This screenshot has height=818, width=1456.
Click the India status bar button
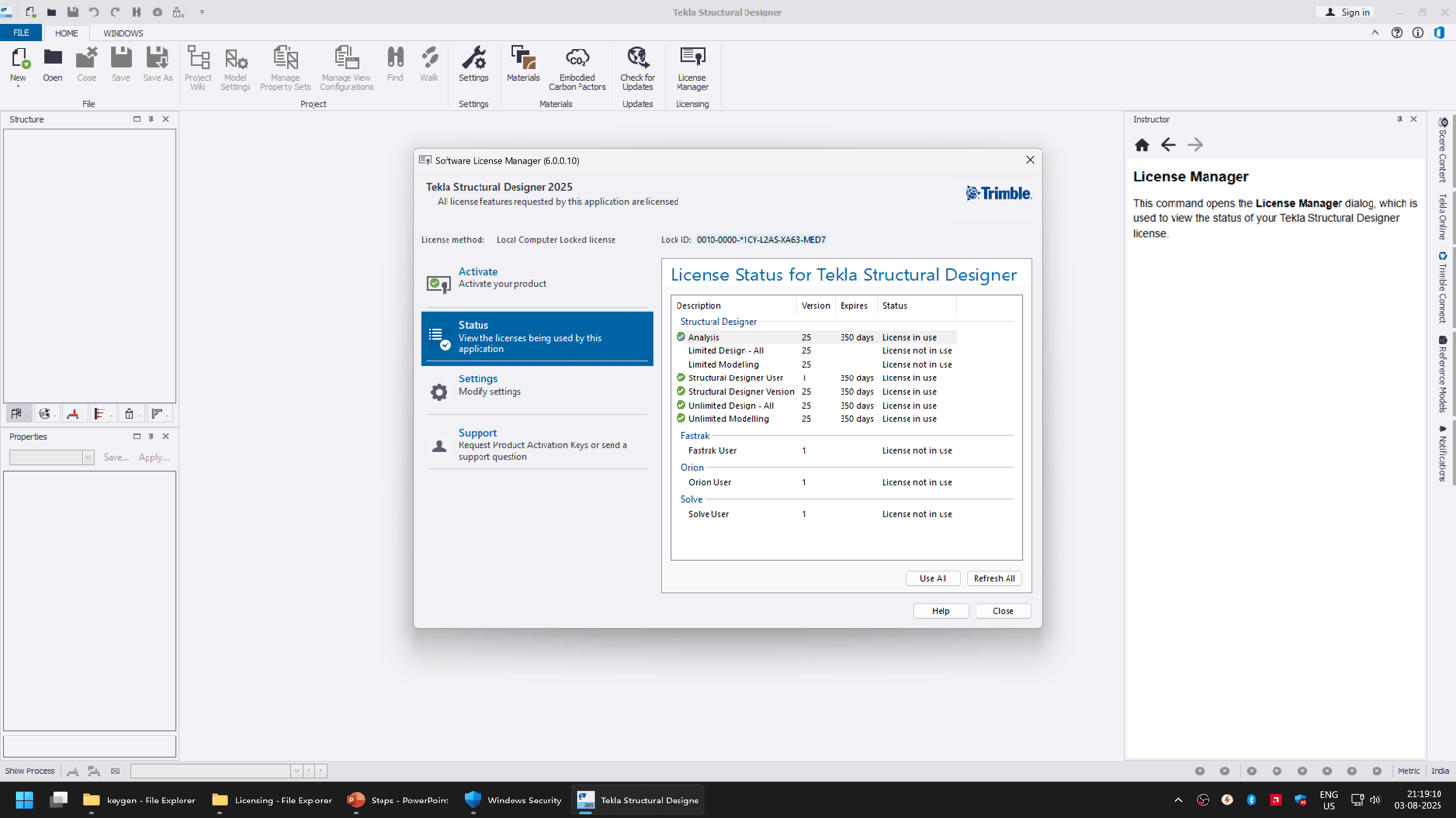click(x=1440, y=771)
